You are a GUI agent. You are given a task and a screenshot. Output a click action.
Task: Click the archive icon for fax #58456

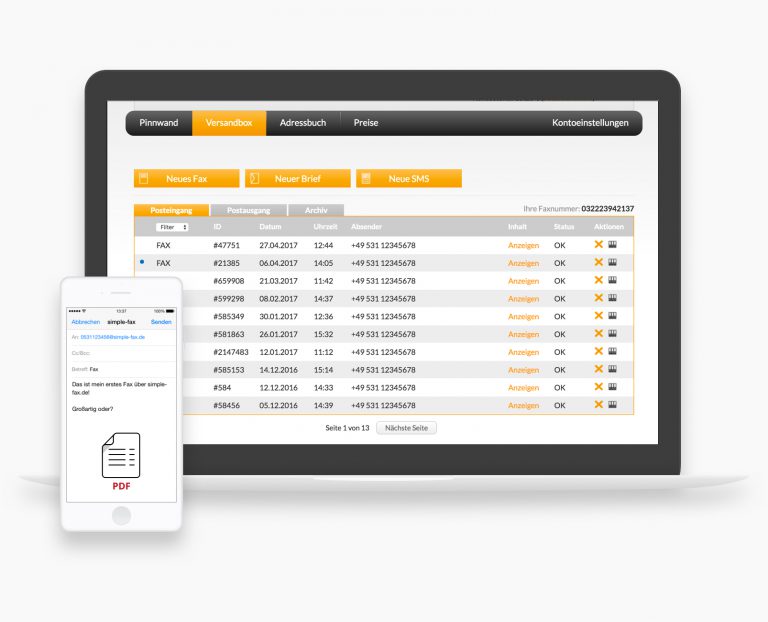612,405
